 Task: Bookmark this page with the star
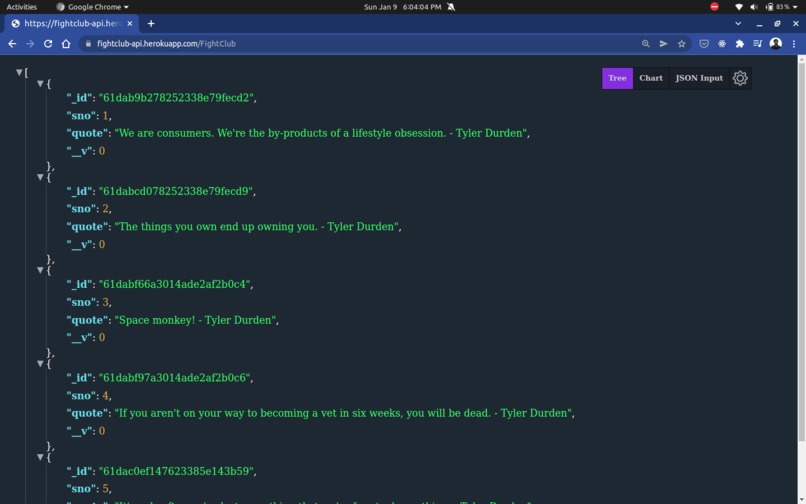682,44
